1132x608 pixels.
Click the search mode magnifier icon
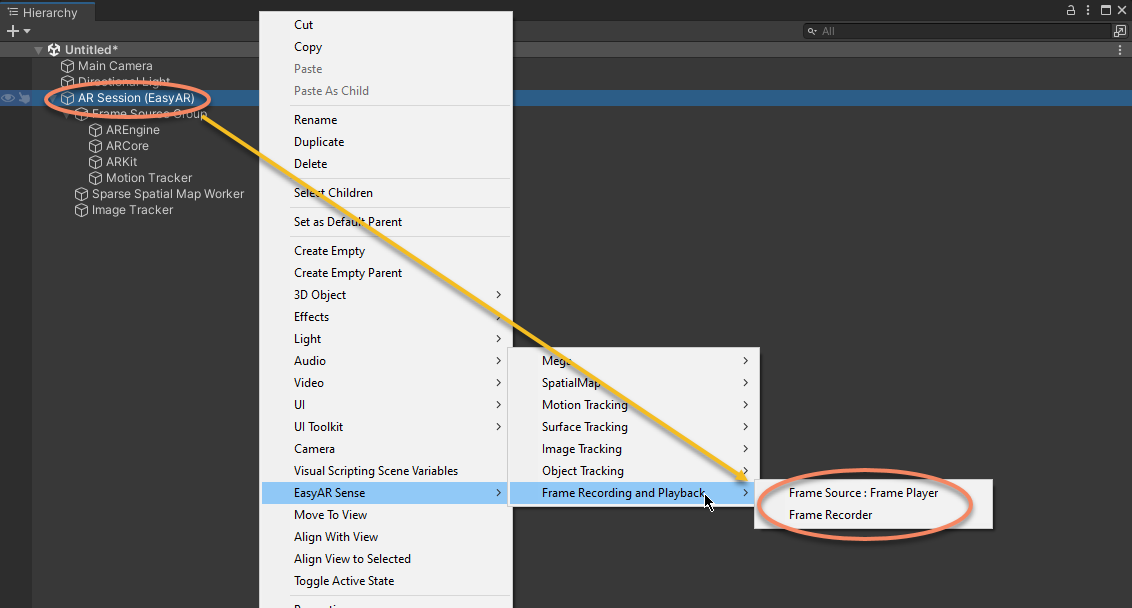pyautogui.click(x=813, y=32)
